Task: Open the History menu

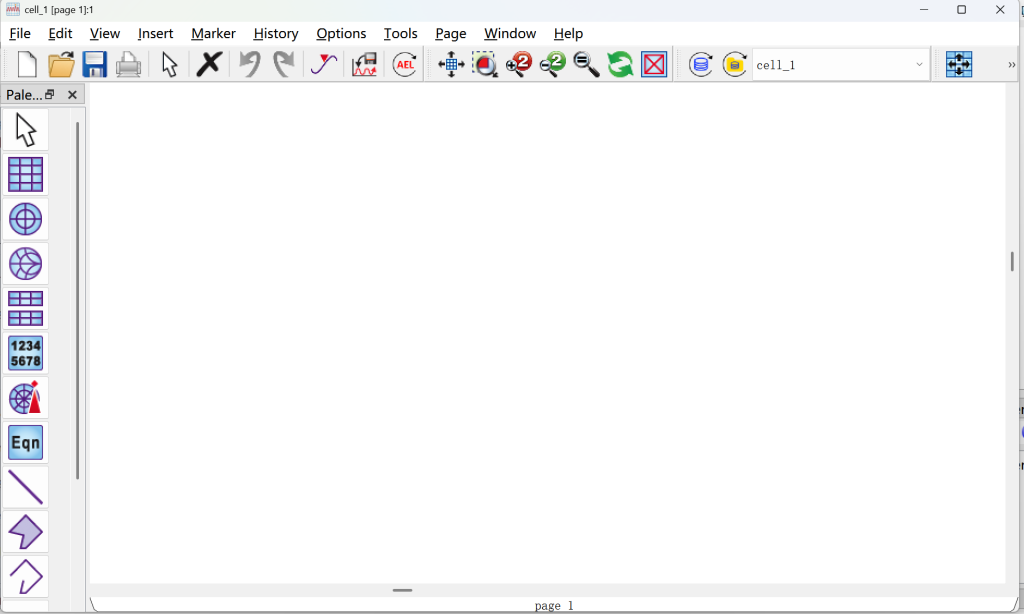Action: 275,34
